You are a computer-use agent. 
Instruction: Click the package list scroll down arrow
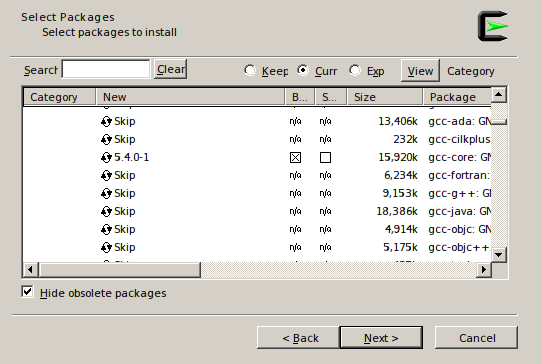498,255
